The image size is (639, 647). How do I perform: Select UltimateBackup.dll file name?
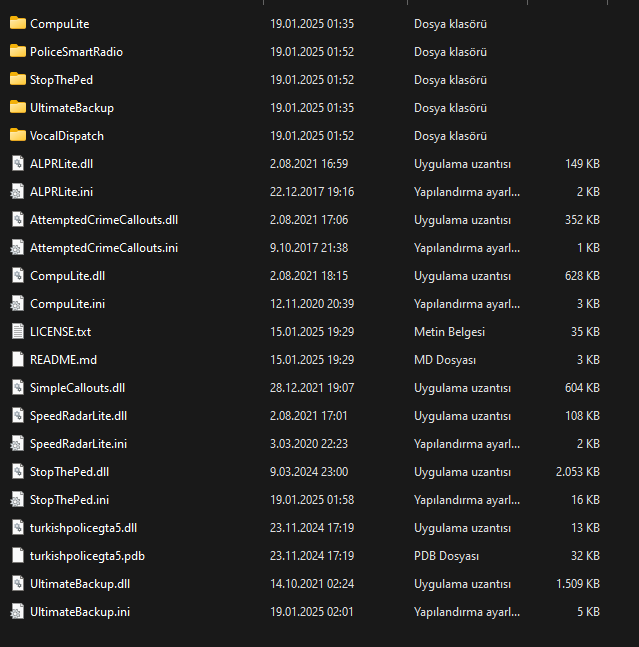point(80,585)
